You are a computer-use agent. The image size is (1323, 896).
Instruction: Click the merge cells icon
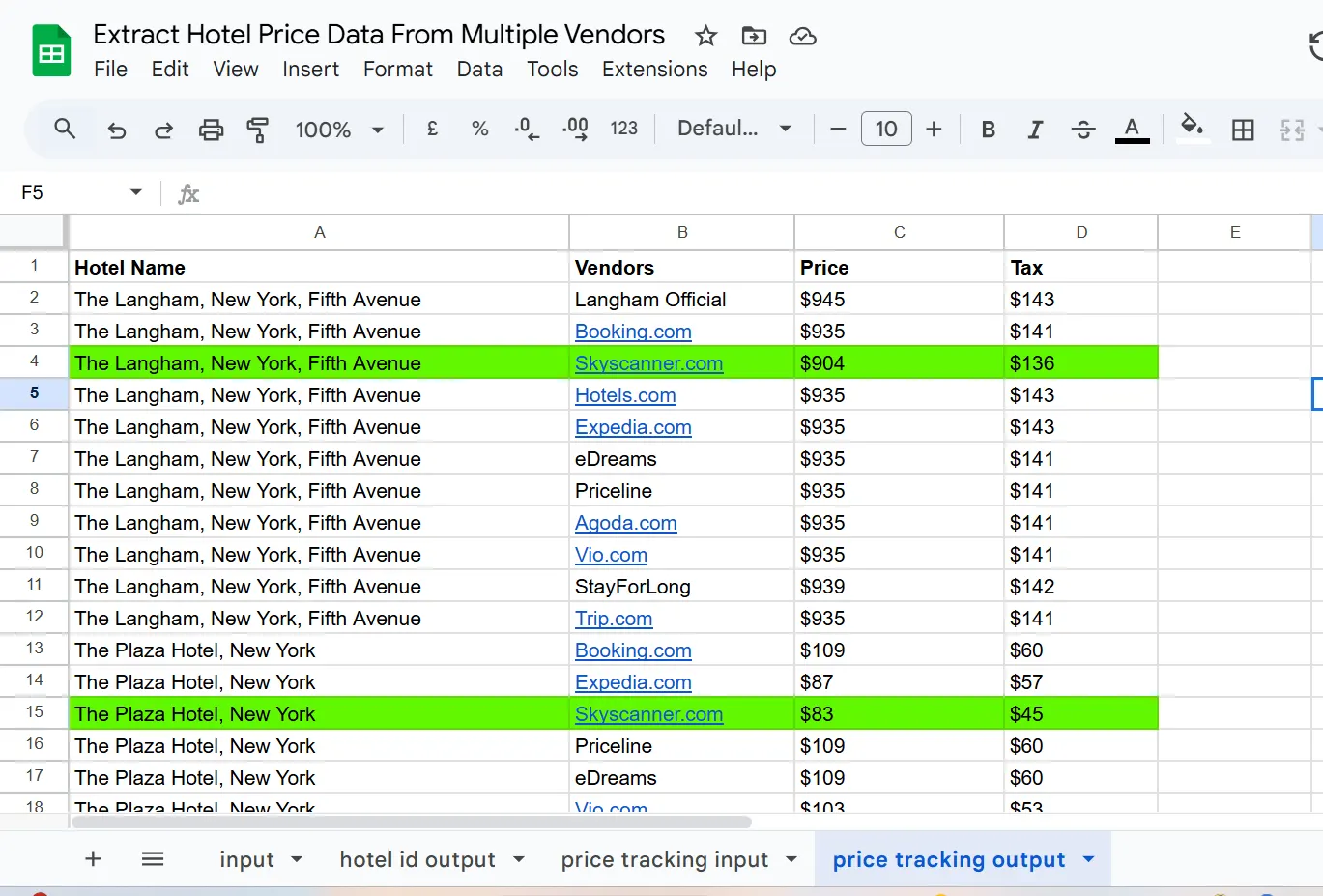pyautogui.click(x=1292, y=130)
